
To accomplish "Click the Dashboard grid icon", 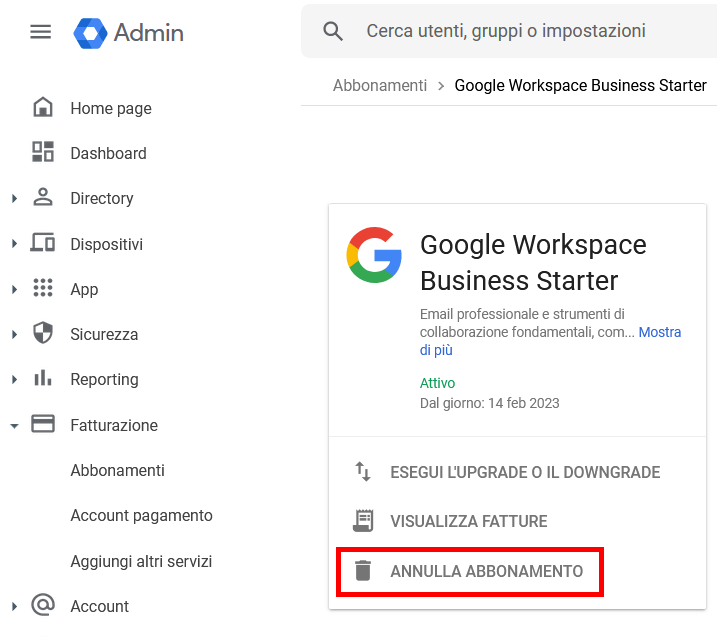I will coord(43,152).
